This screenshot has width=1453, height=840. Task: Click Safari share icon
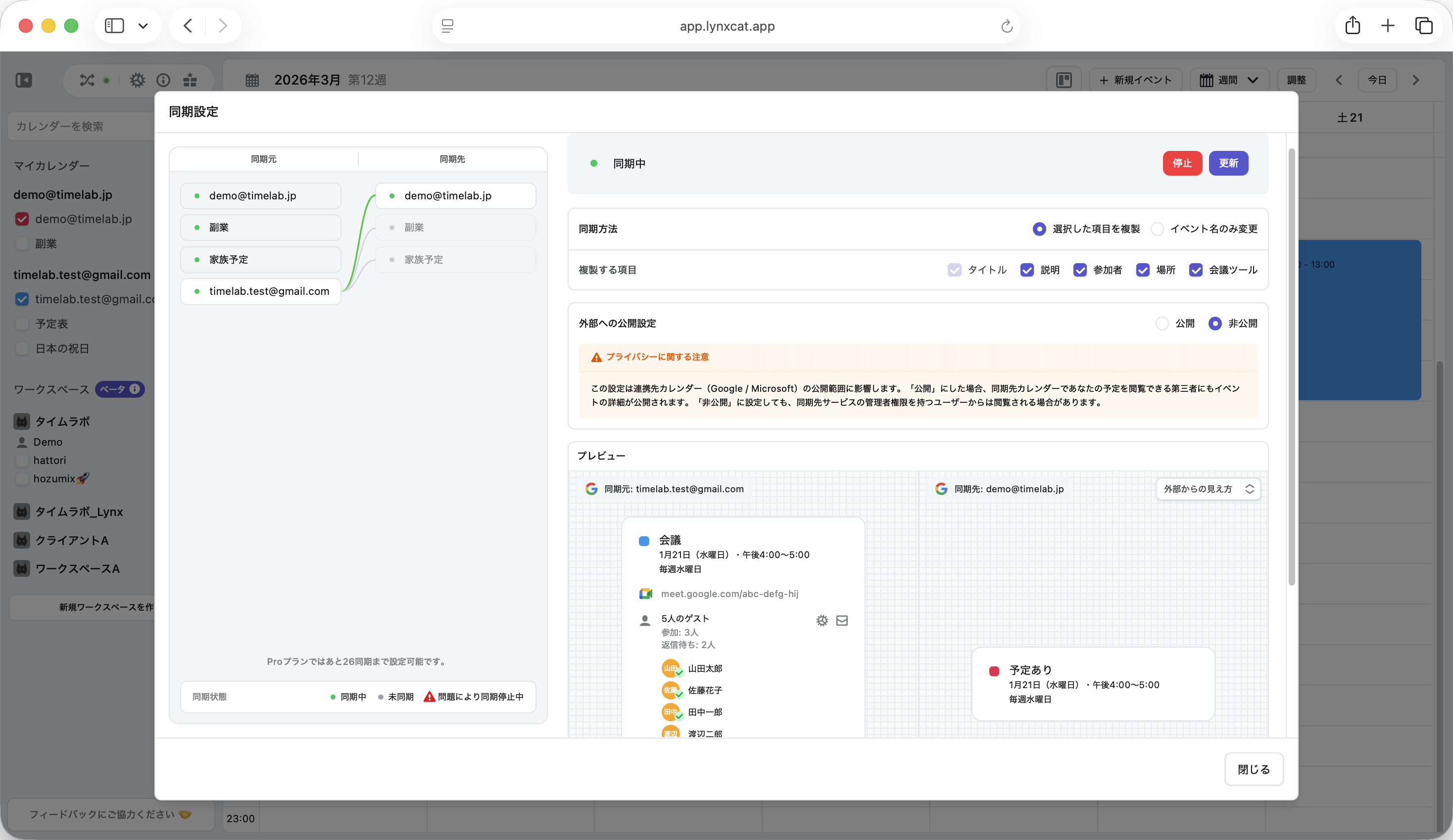point(1352,26)
